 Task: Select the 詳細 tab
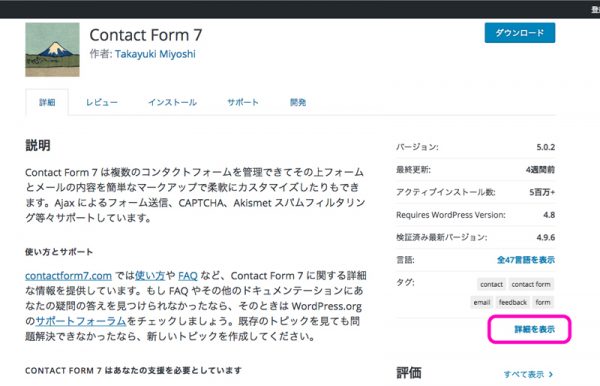(47, 102)
